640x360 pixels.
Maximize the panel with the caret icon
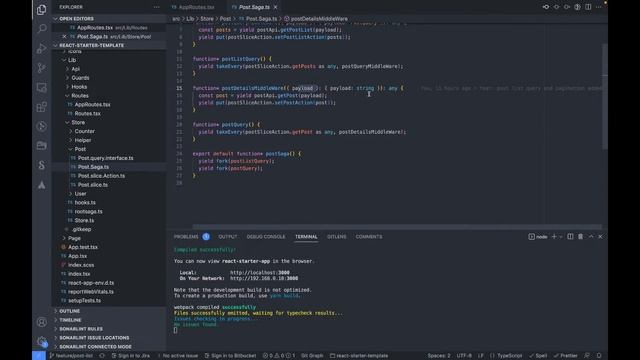[591, 237]
